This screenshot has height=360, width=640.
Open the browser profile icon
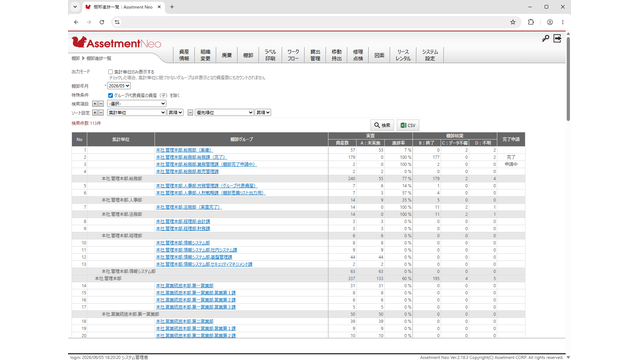coord(550,22)
